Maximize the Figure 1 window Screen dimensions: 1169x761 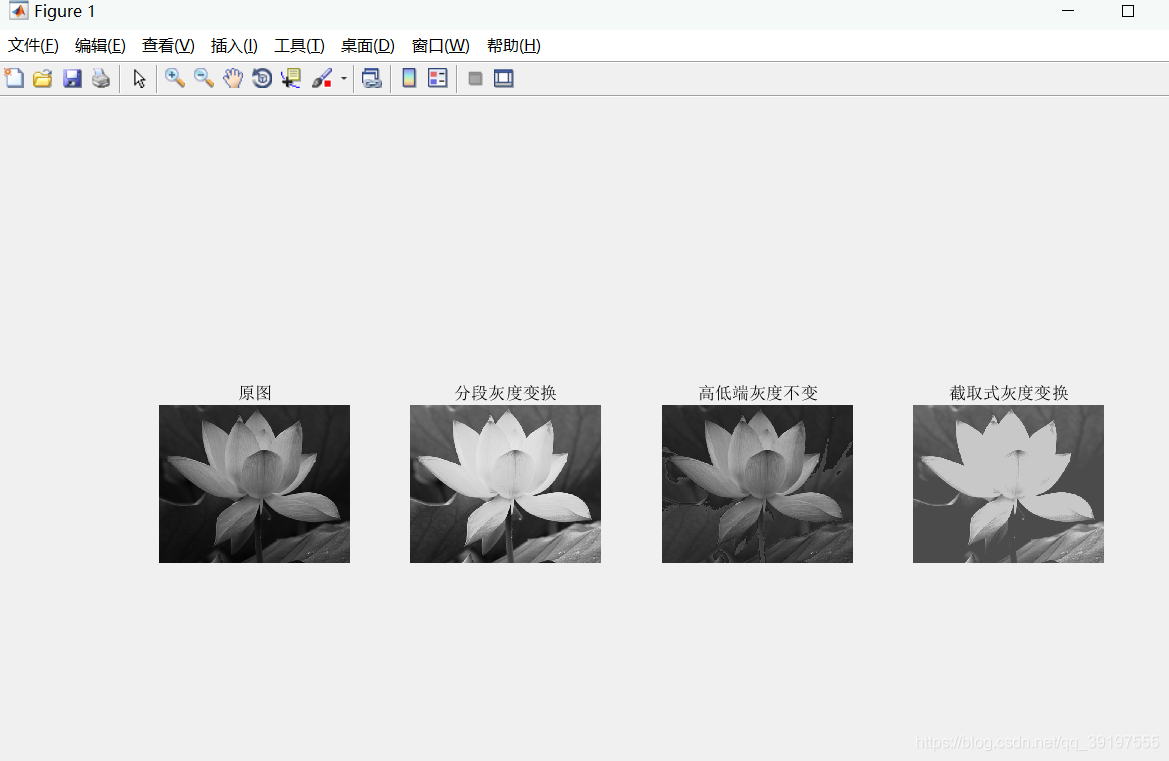[x=1127, y=11]
